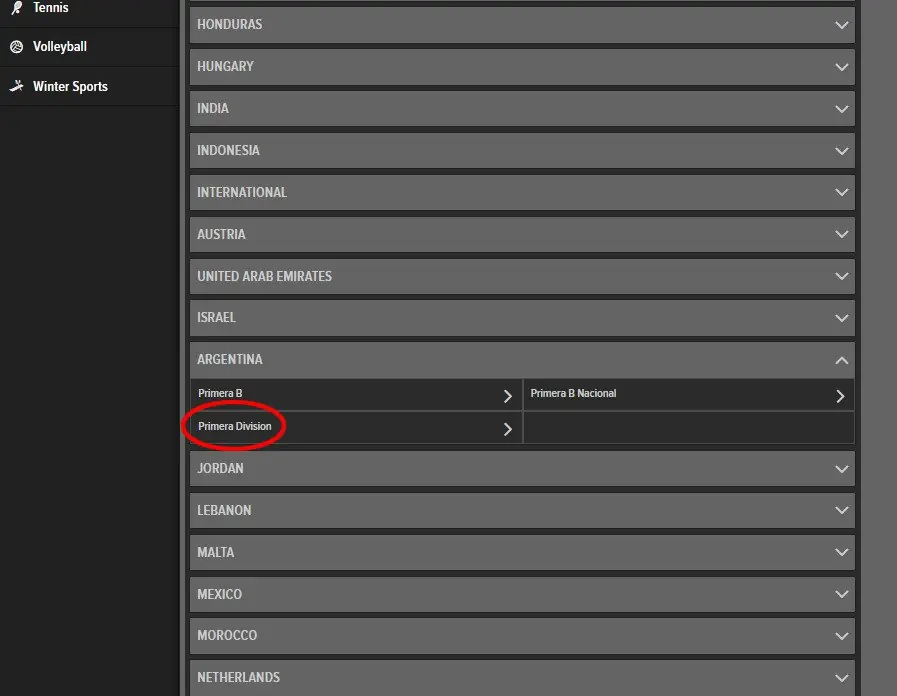Expand the India chevron

pos(842,109)
